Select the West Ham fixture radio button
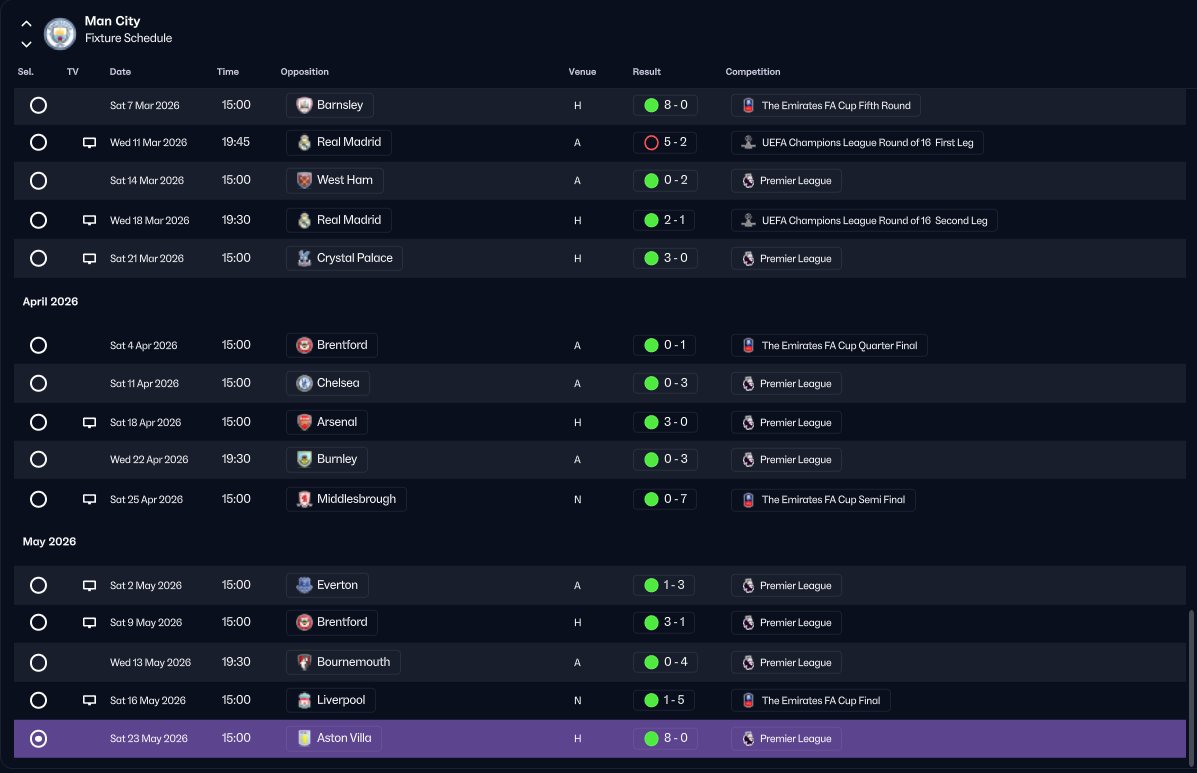This screenshot has width=1197, height=773. [x=38, y=181]
